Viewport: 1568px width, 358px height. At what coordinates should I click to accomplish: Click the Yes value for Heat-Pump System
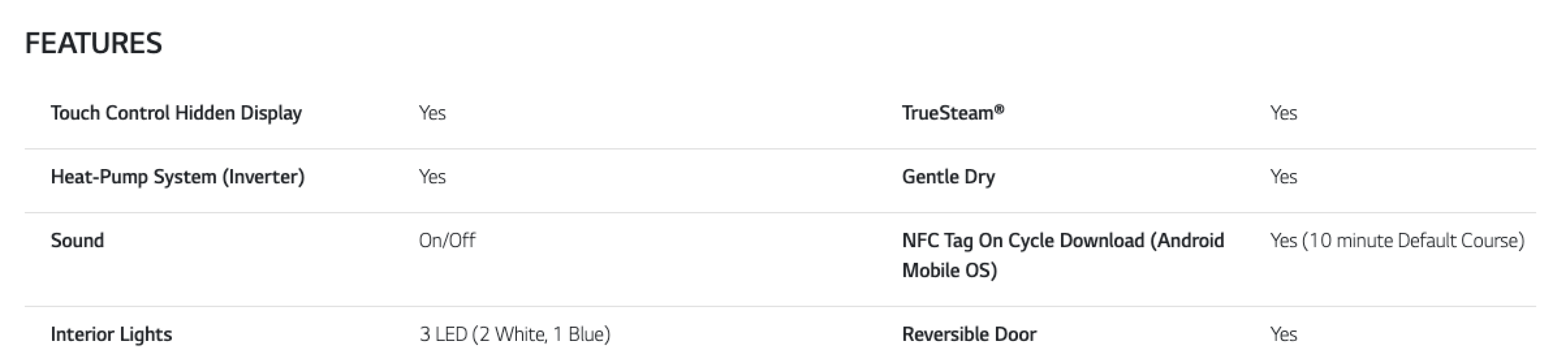(x=432, y=177)
